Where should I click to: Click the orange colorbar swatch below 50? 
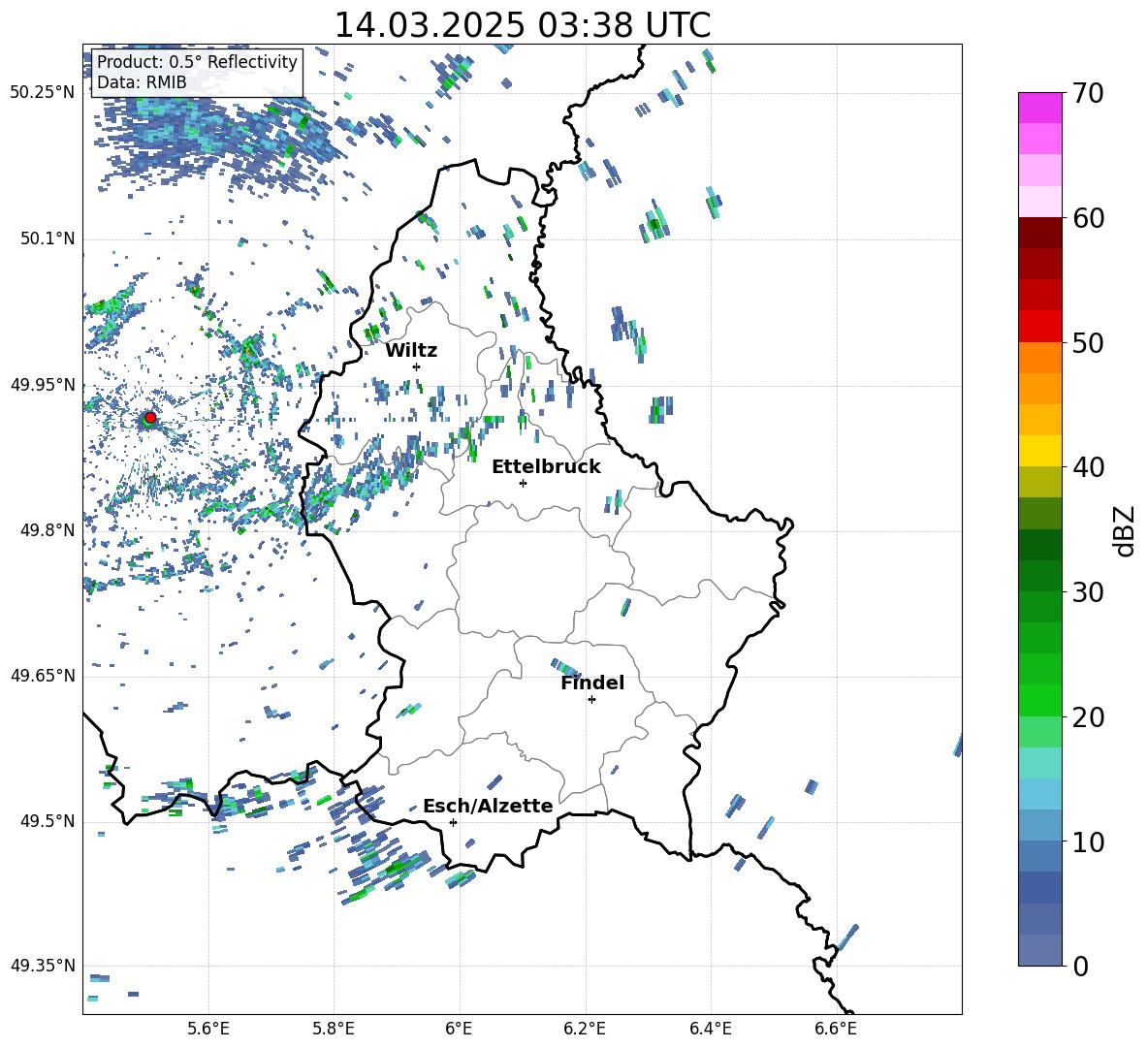1039,357
